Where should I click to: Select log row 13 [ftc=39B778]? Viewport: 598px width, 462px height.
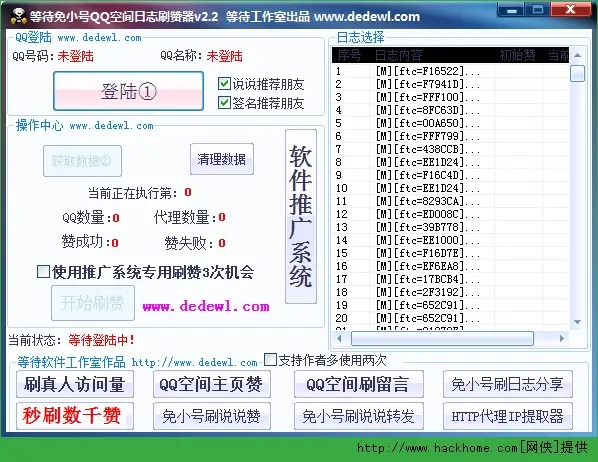[451, 227]
